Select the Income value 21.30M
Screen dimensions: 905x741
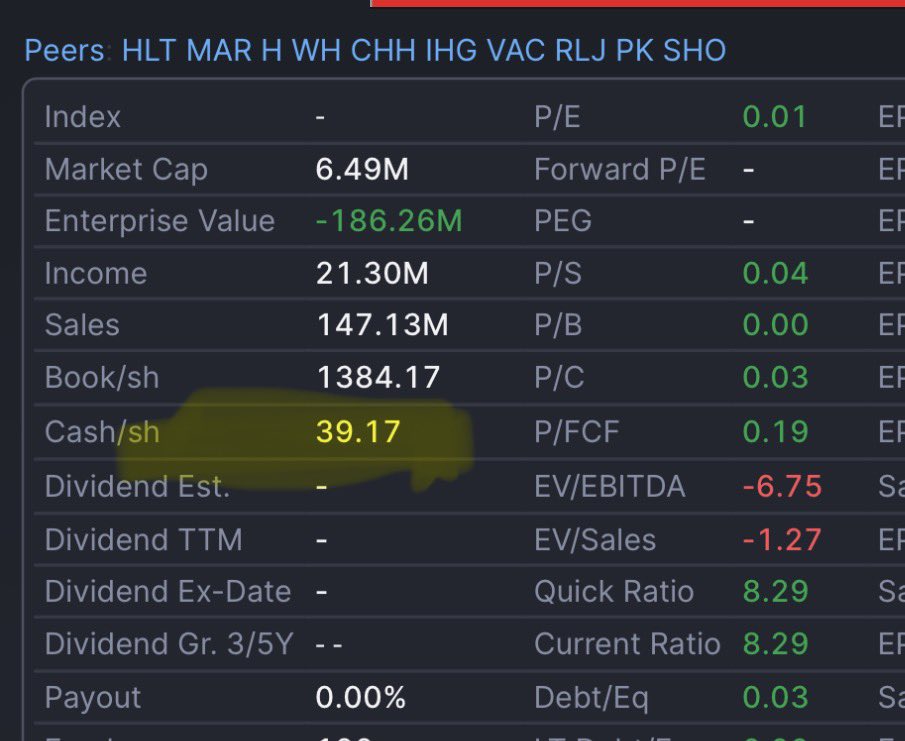[372, 273]
